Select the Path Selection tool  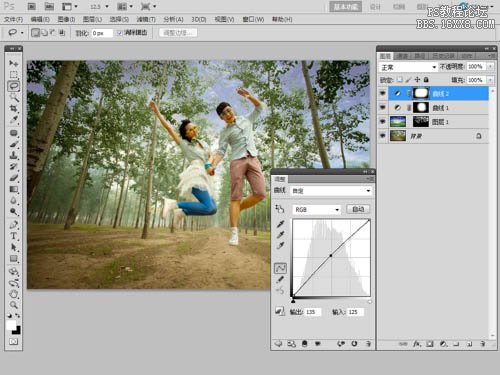coord(14,247)
